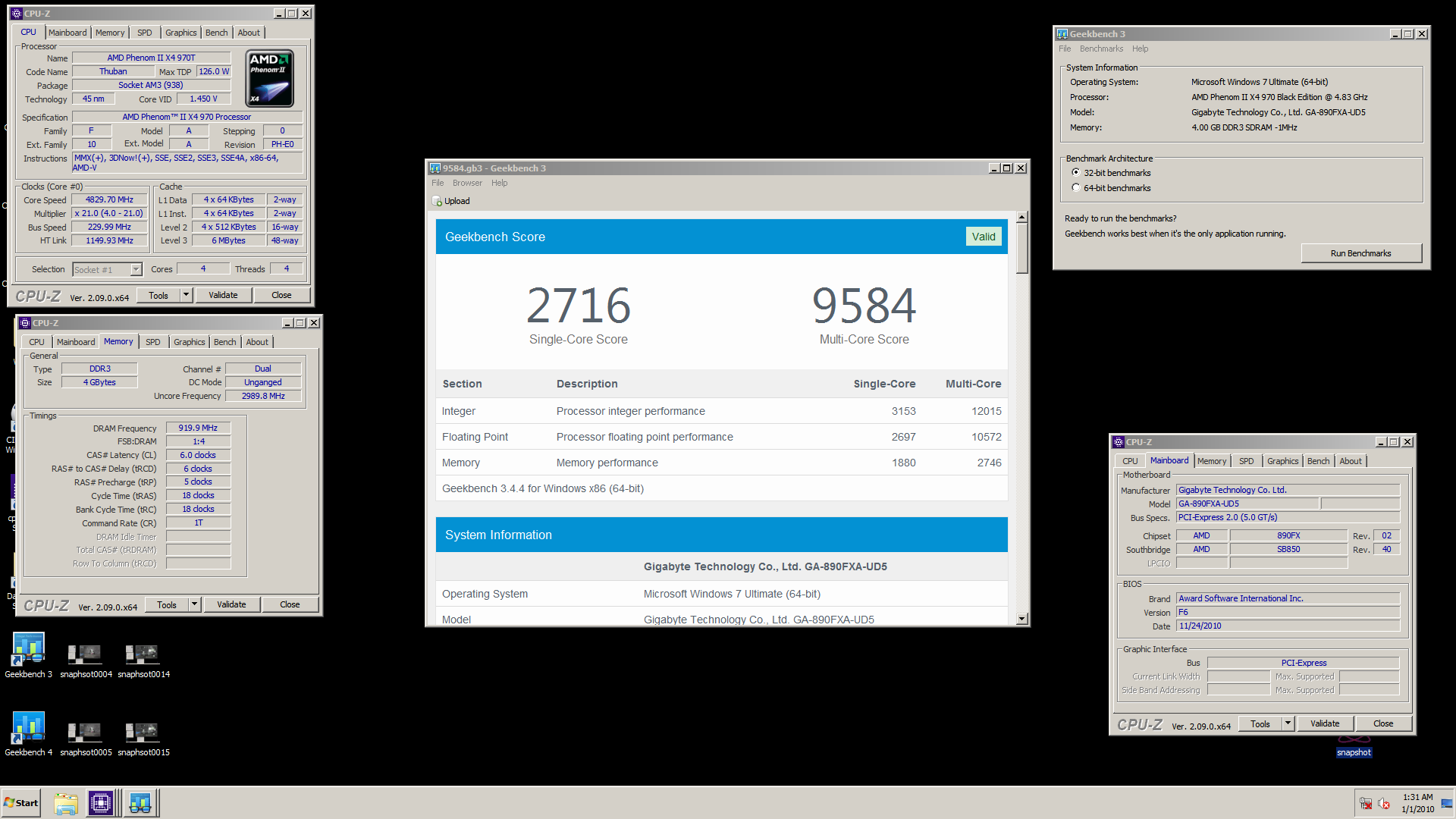Click the CPU-Z title icon of the CPU tab window

tap(16, 14)
